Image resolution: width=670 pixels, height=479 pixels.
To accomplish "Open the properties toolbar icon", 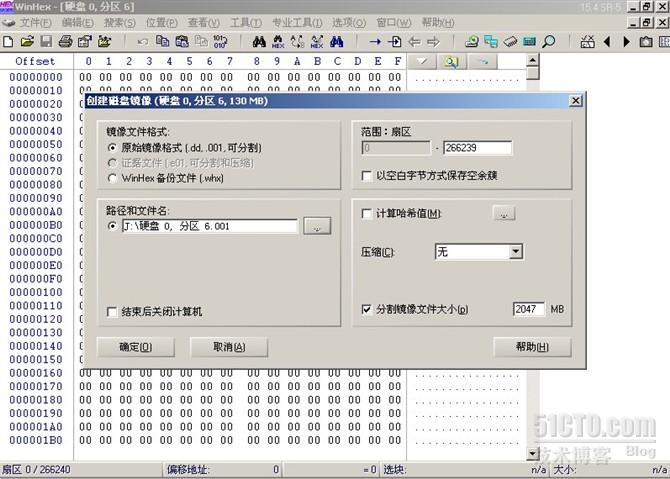I will pos(85,41).
